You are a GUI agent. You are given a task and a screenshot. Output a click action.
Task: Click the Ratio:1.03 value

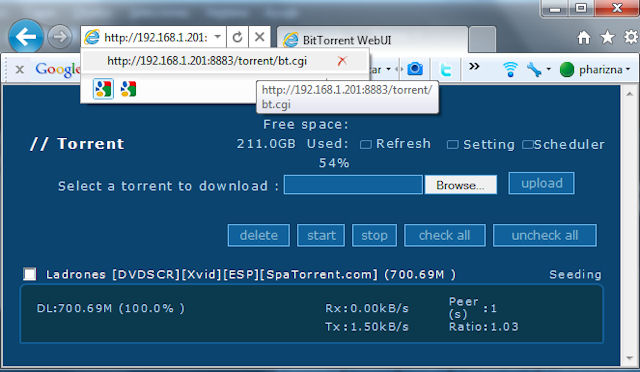[484, 327]
